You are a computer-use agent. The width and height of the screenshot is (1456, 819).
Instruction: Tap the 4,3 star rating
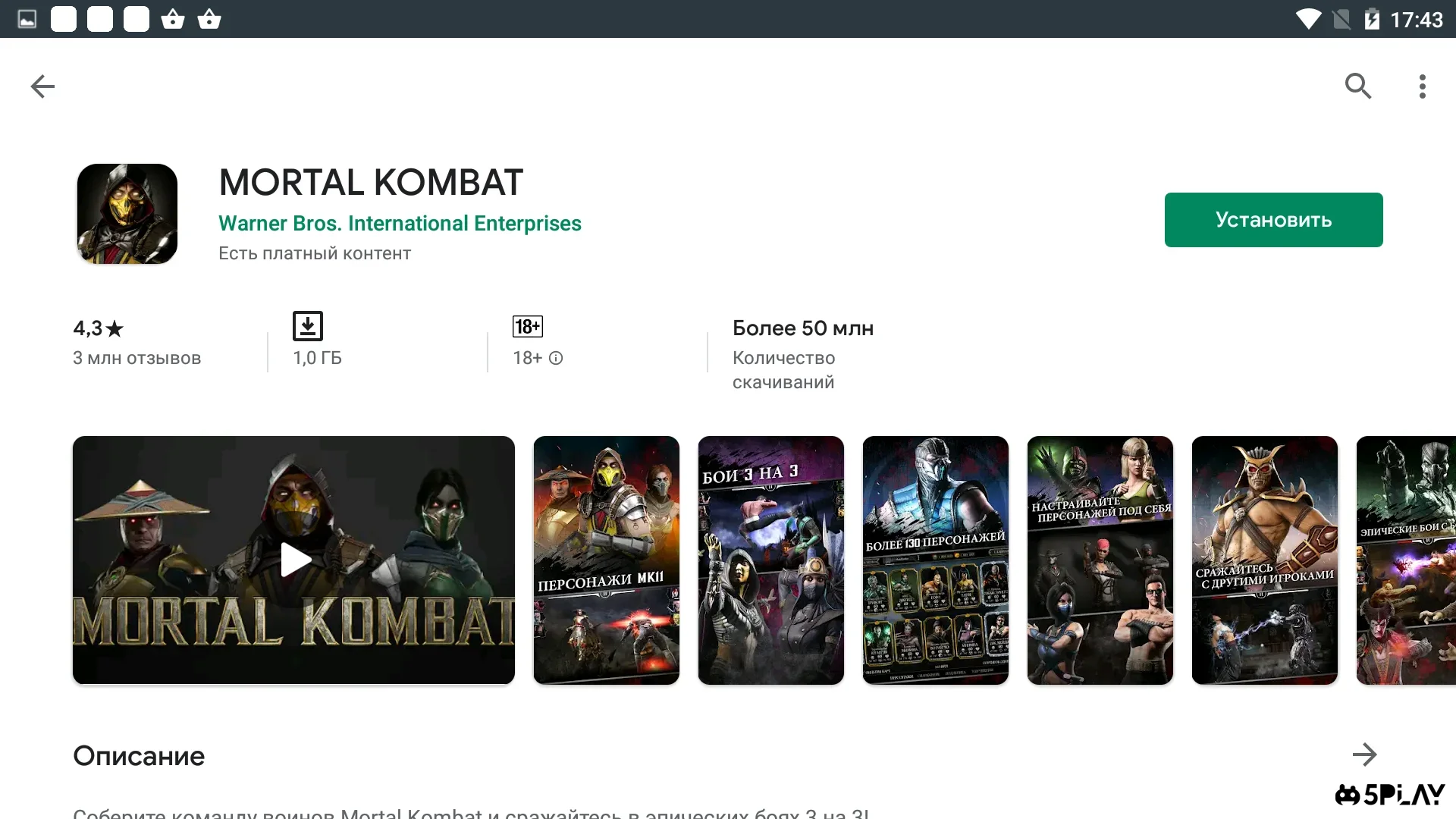pyautogui.click(x=99, y=328)
